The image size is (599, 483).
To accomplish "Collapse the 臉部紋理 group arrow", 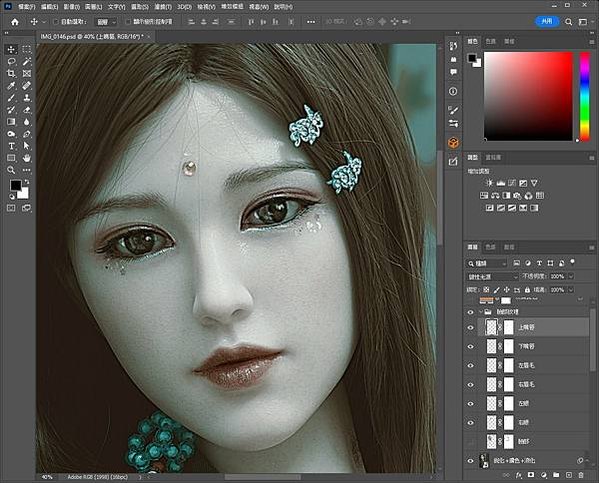I will [481, 312].
